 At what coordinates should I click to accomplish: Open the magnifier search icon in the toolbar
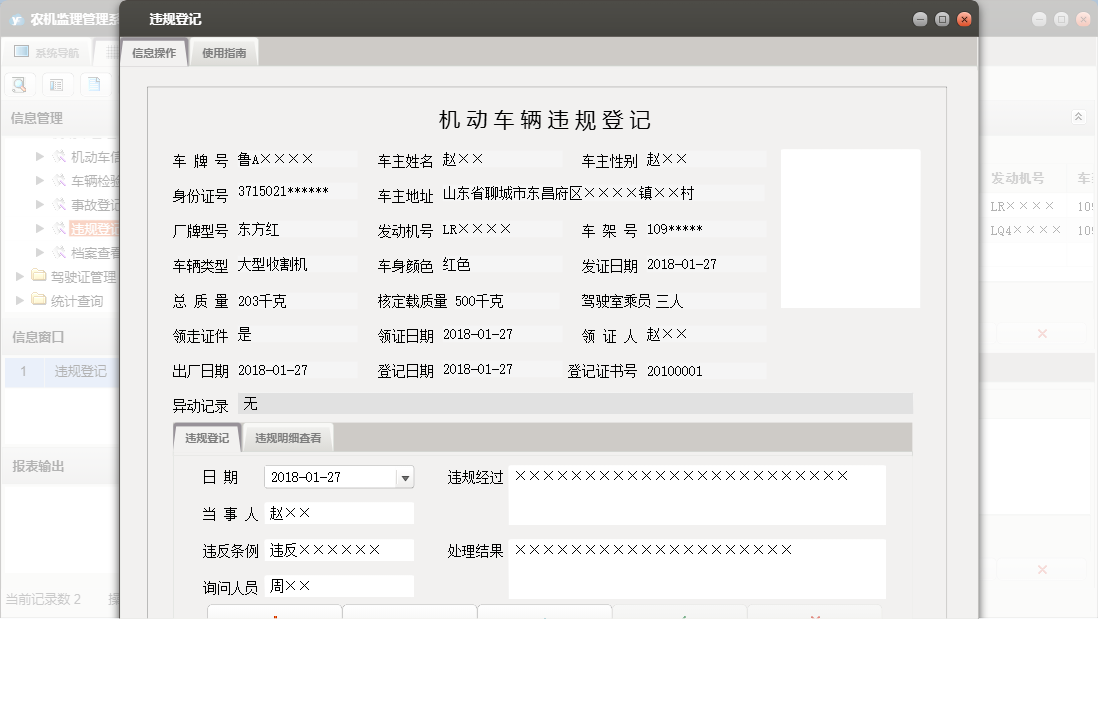(x=19, y=84)
